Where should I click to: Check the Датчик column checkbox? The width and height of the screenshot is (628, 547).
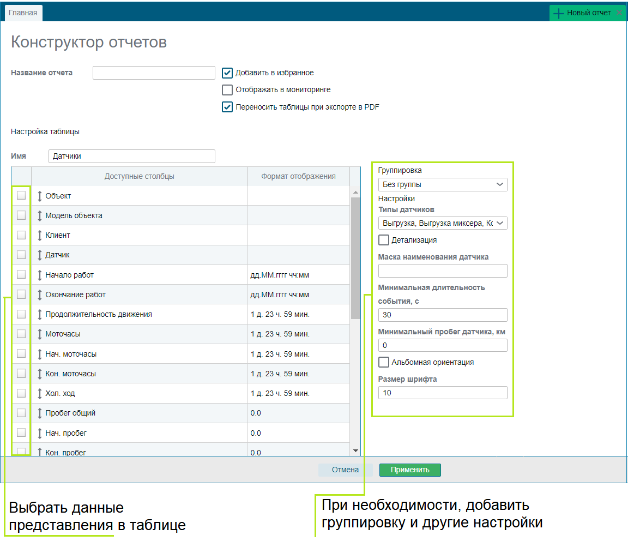coord(22,254)
